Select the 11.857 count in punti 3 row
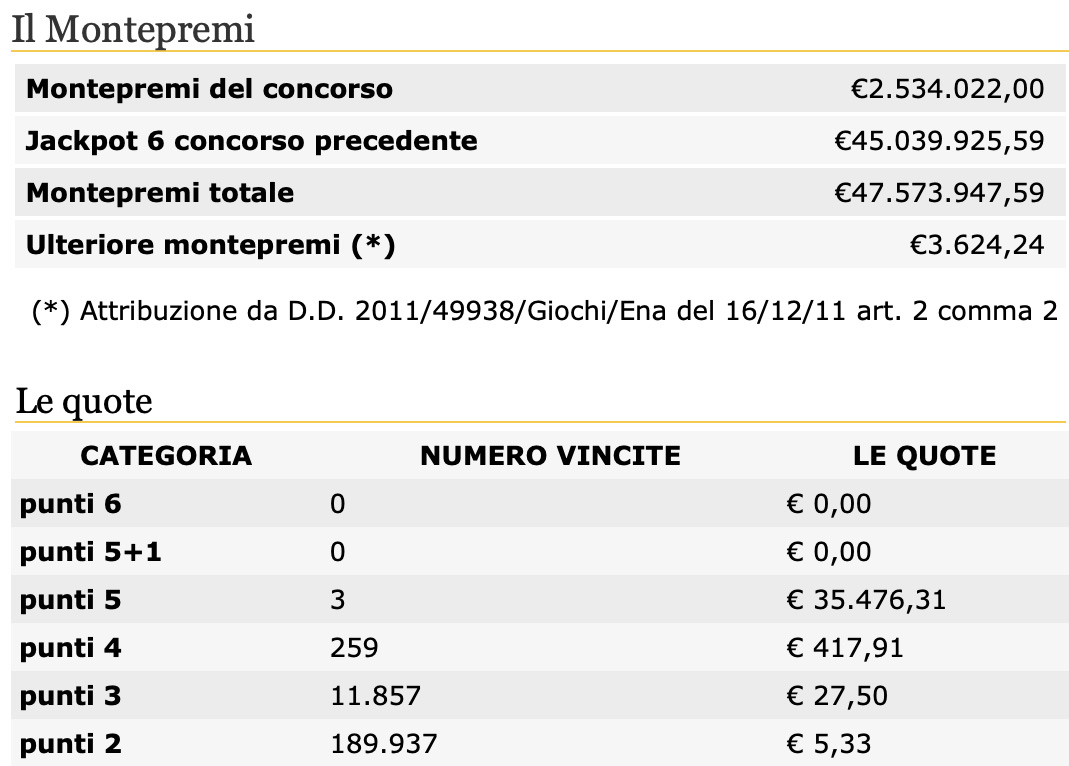Screen dimensions: 1069x766 click(x=376, y=696)
